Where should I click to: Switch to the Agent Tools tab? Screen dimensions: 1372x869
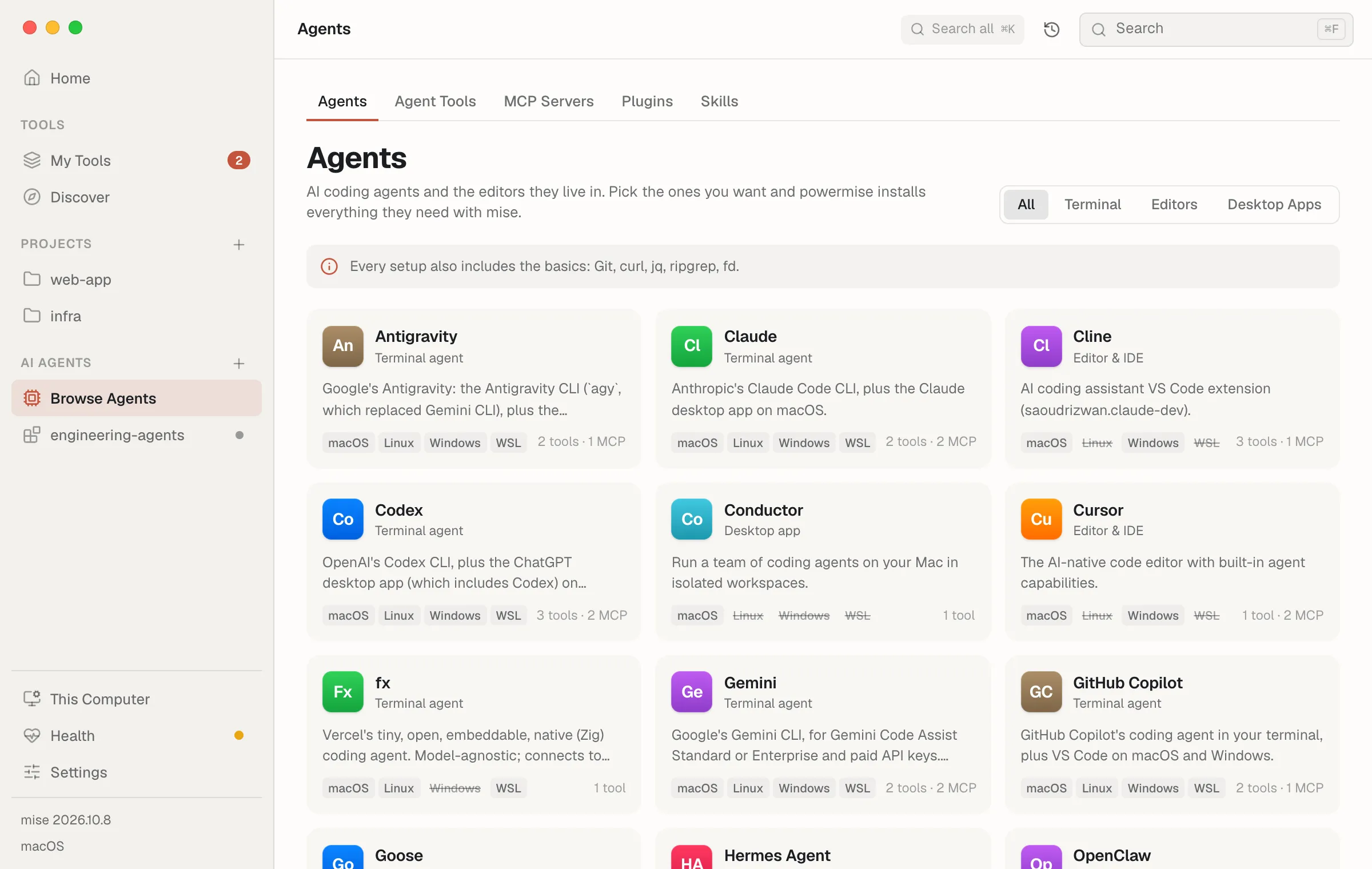pyautogui.click(x=435, y=101)
